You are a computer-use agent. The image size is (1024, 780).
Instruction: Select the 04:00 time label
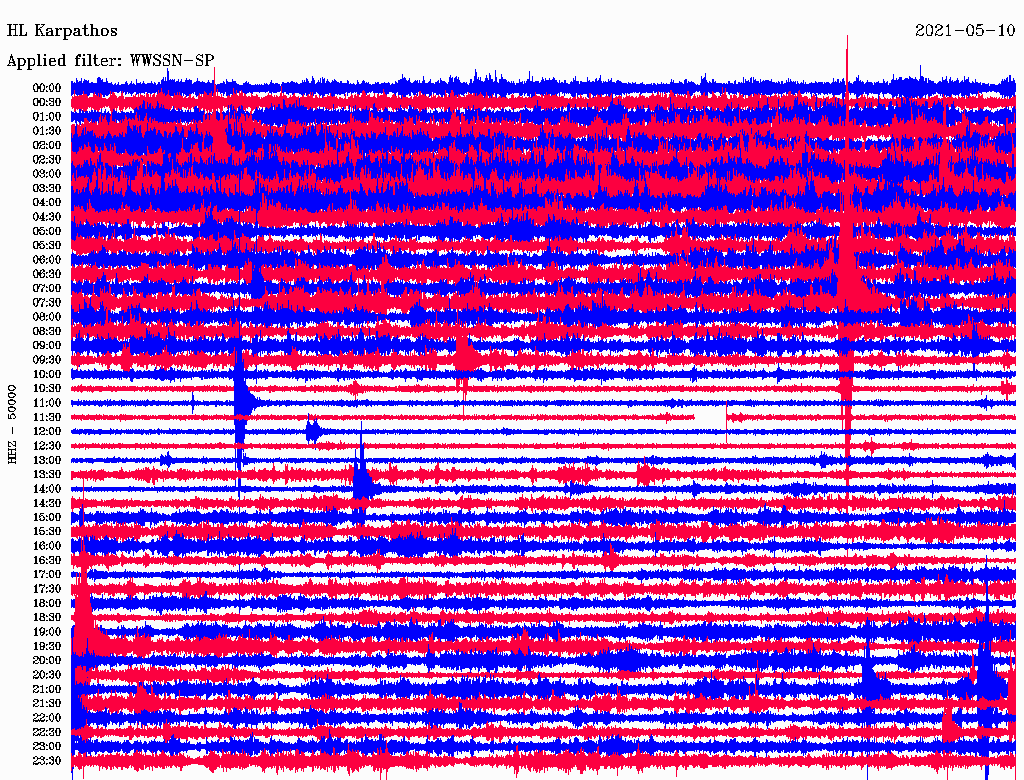47,203
